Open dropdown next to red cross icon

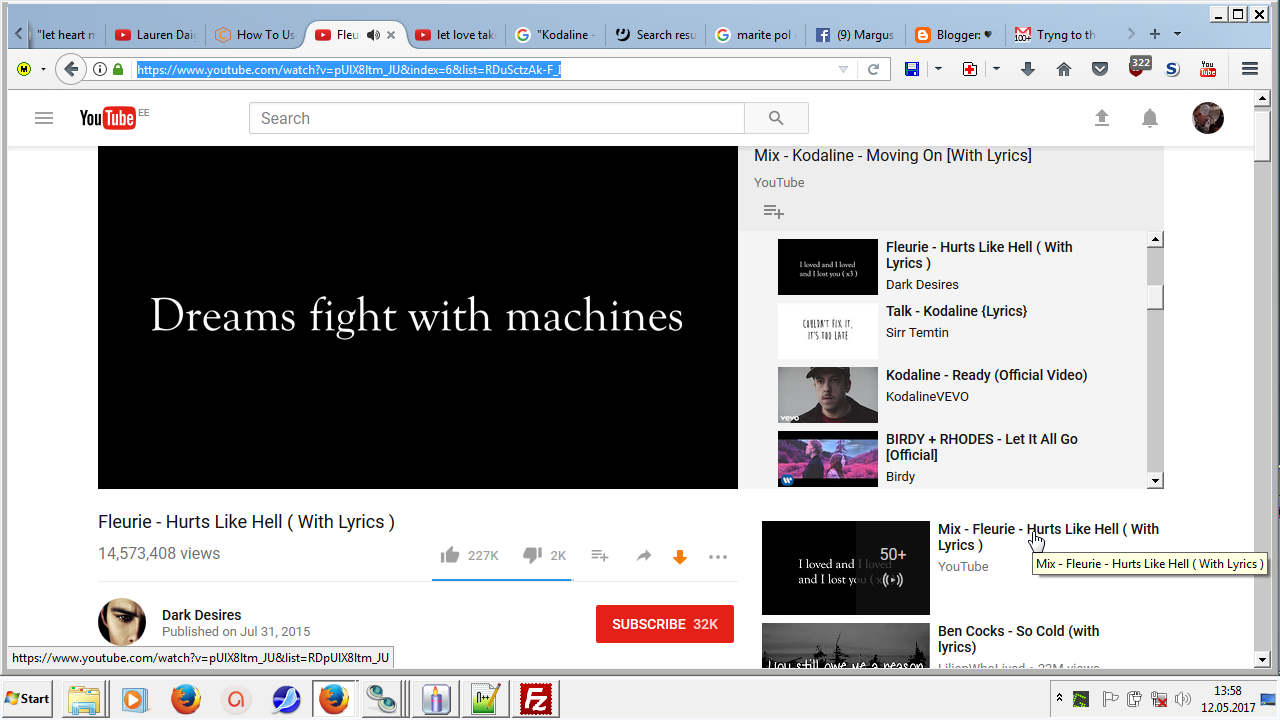(x=996, y=69)
